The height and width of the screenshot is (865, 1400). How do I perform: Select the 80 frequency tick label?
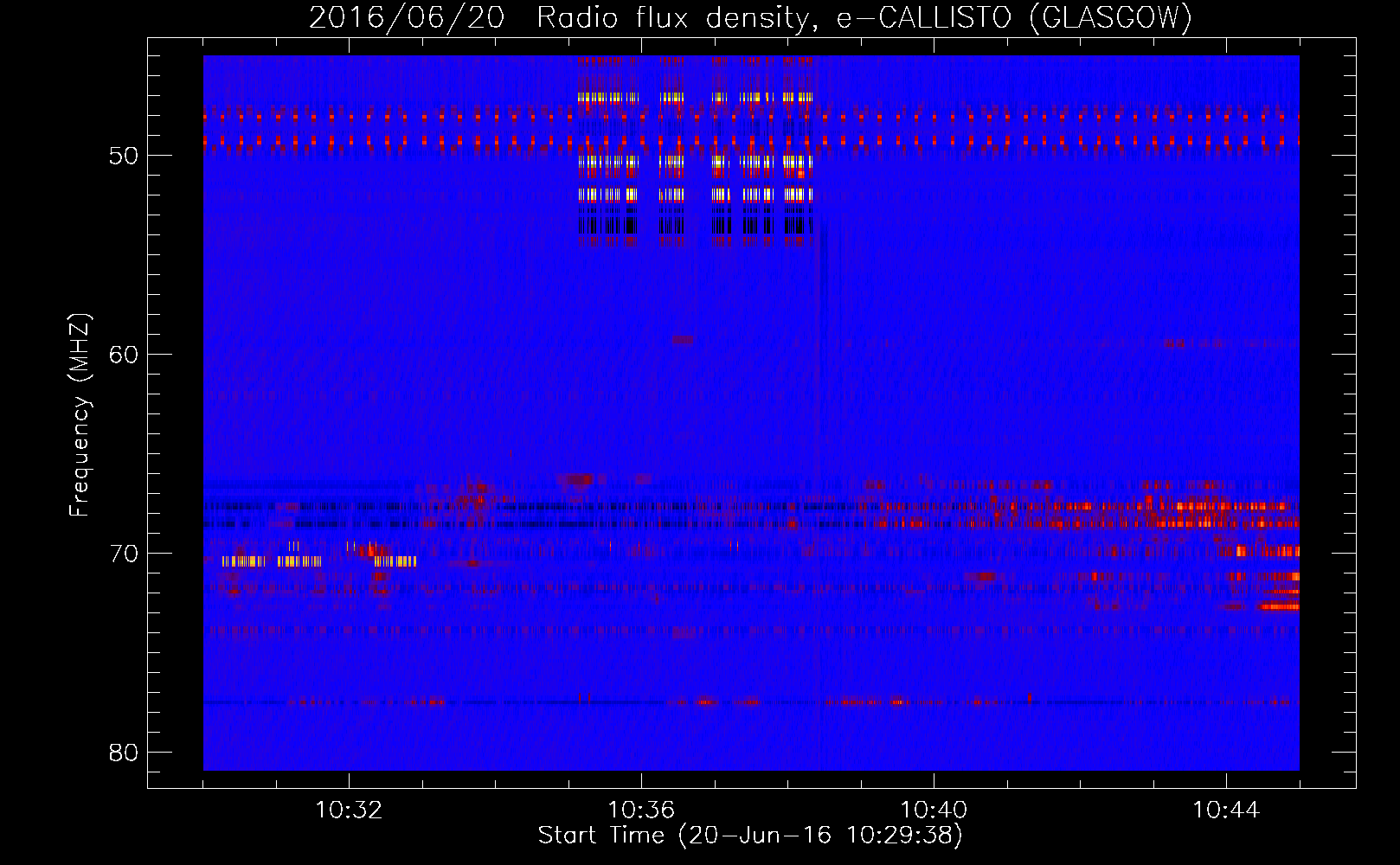(x=124, y=753)
